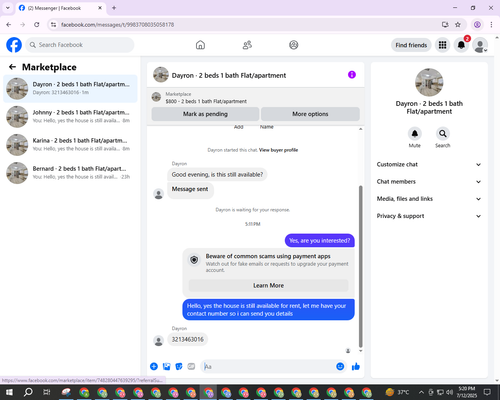This screenshot has height=400, width=500.
Task: Expand Media, files and links section
Action: (x=429, y=199)
